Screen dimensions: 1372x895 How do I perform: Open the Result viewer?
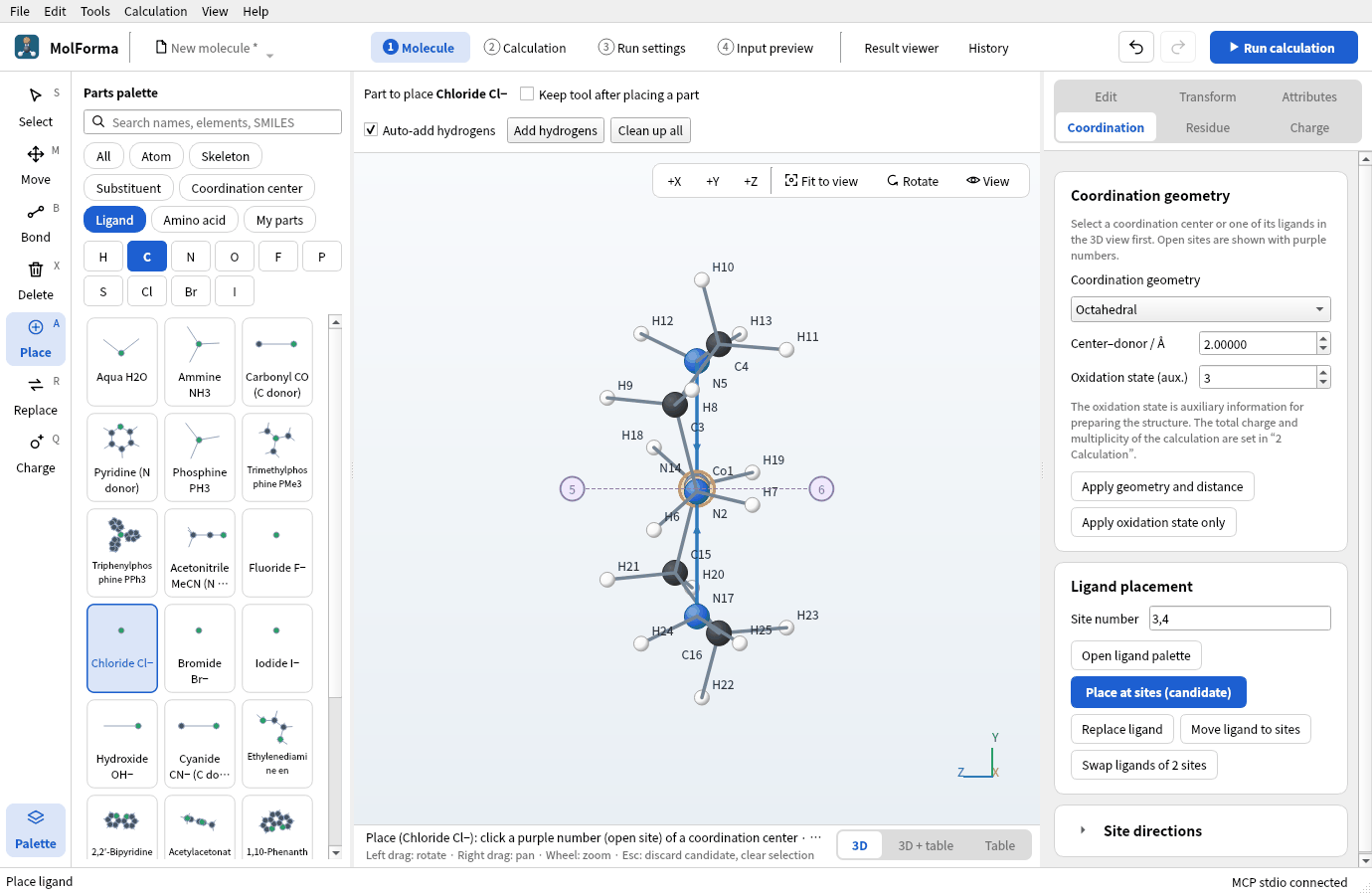(901, 48)
